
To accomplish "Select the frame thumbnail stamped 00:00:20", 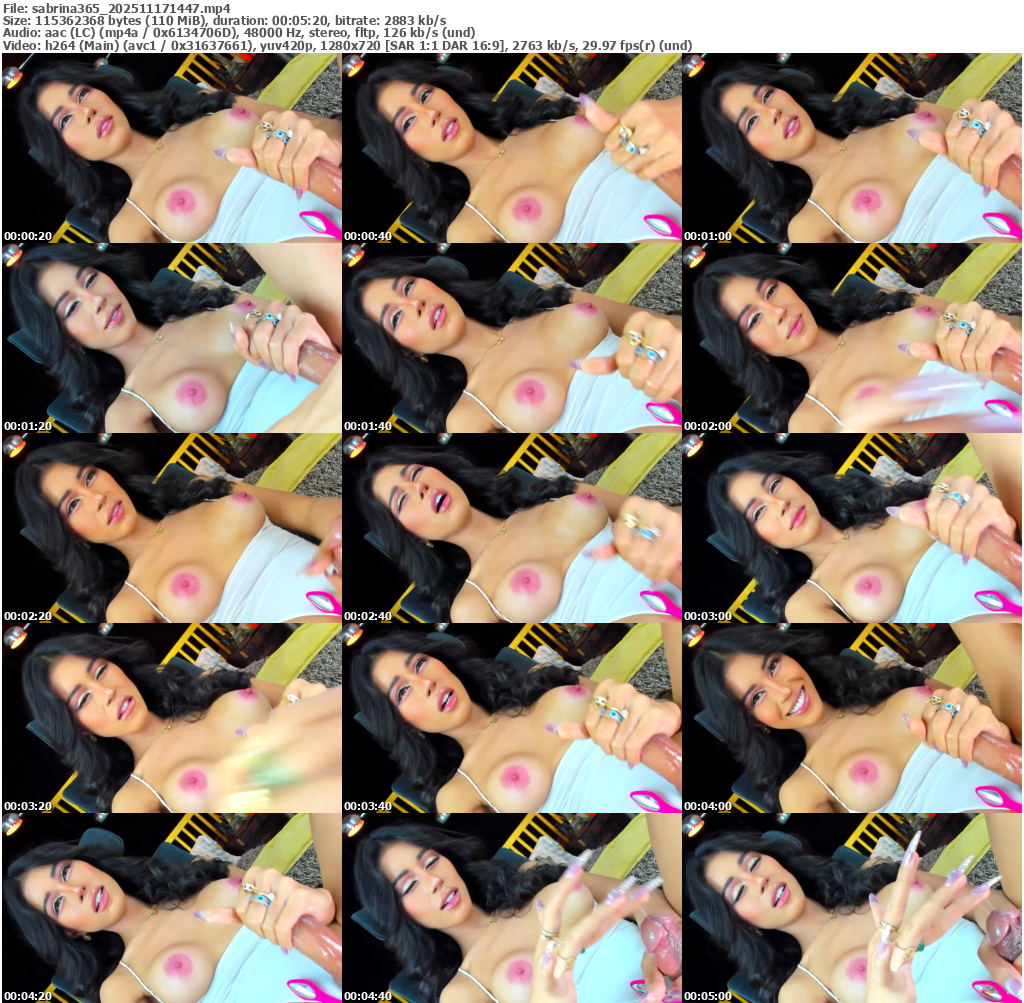I will [172, 148].
